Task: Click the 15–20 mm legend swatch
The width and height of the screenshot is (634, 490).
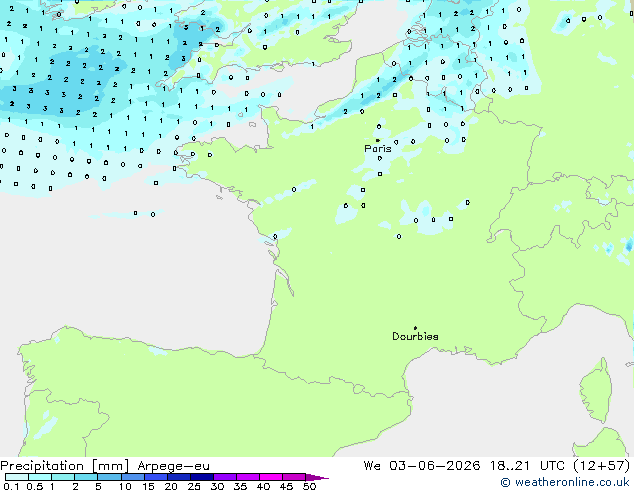Action: [x=156, y=477]
